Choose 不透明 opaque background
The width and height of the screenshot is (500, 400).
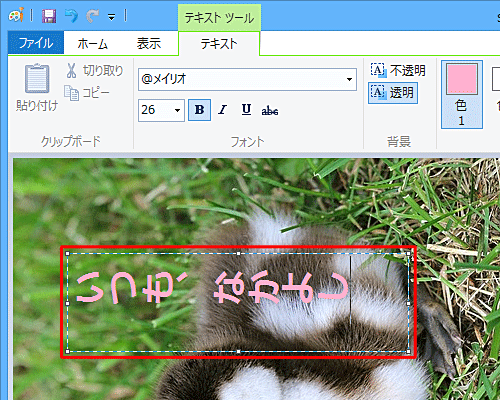[x=398, y=70]
